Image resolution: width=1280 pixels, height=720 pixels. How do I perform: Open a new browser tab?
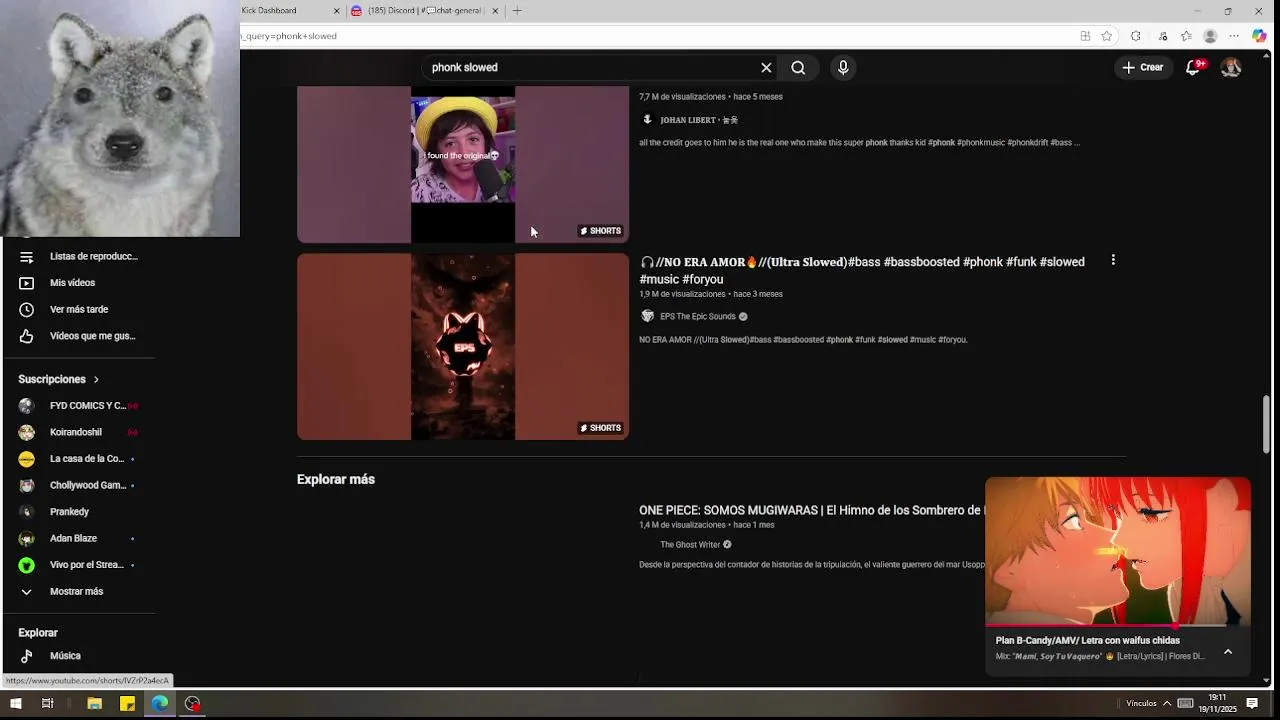coord(517,11)
